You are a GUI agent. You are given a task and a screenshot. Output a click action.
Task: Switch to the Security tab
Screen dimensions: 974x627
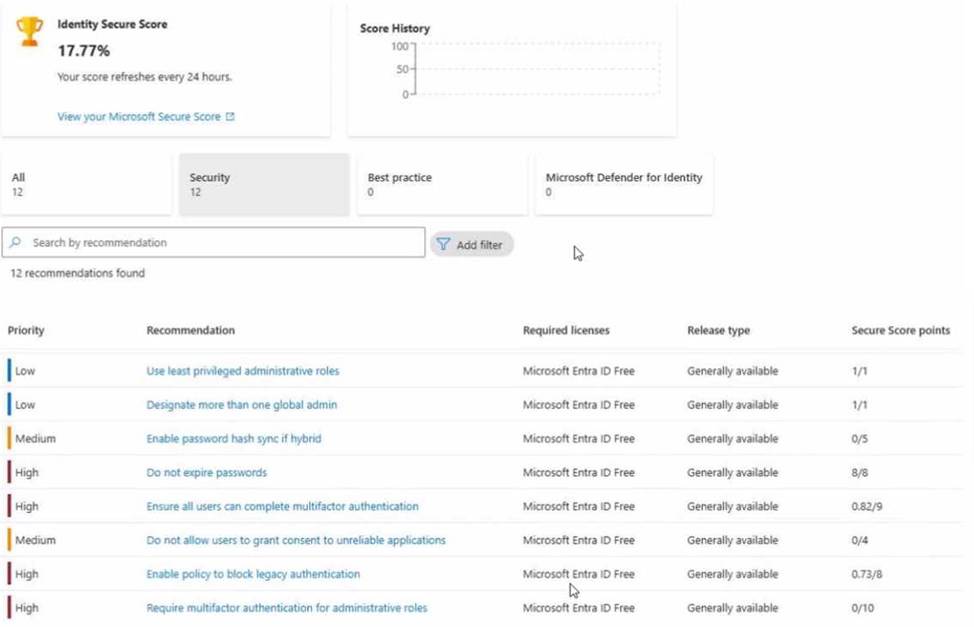point(264,184)
